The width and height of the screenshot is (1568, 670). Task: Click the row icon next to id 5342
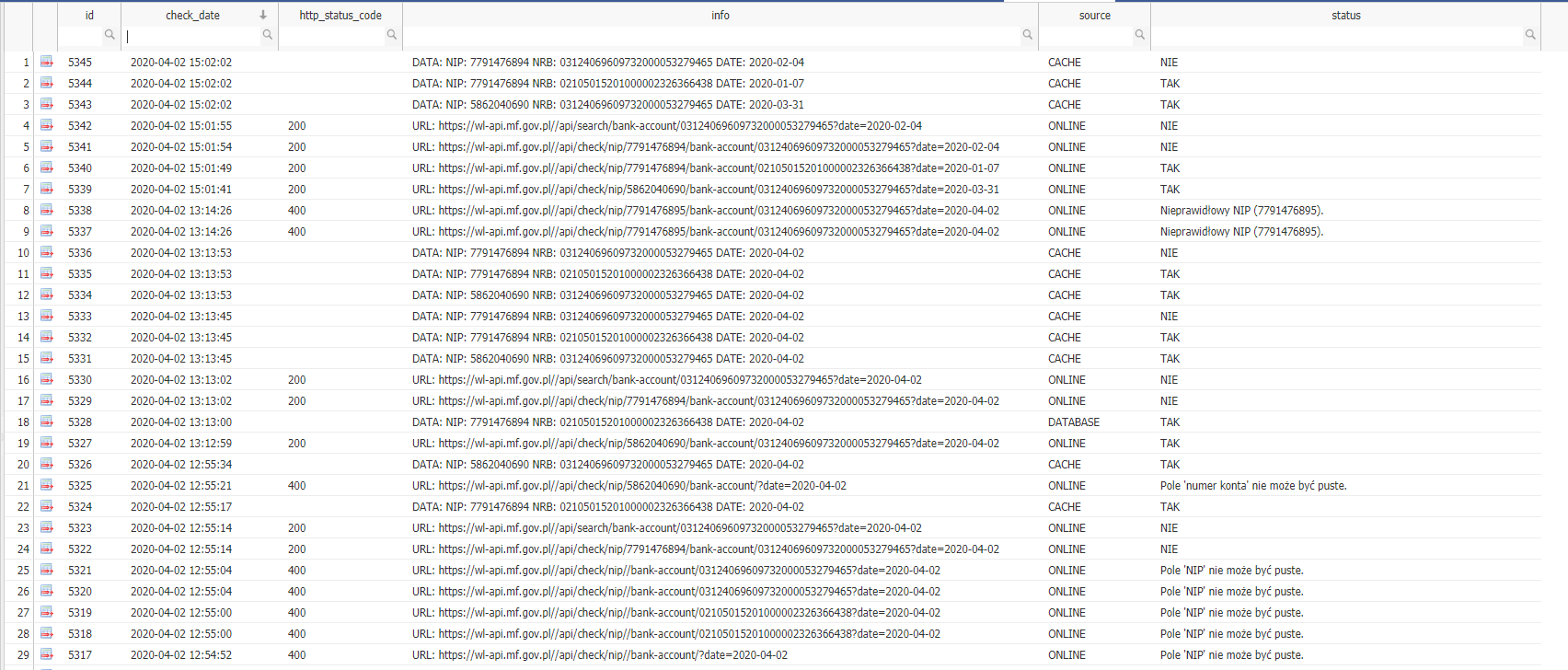46,125
